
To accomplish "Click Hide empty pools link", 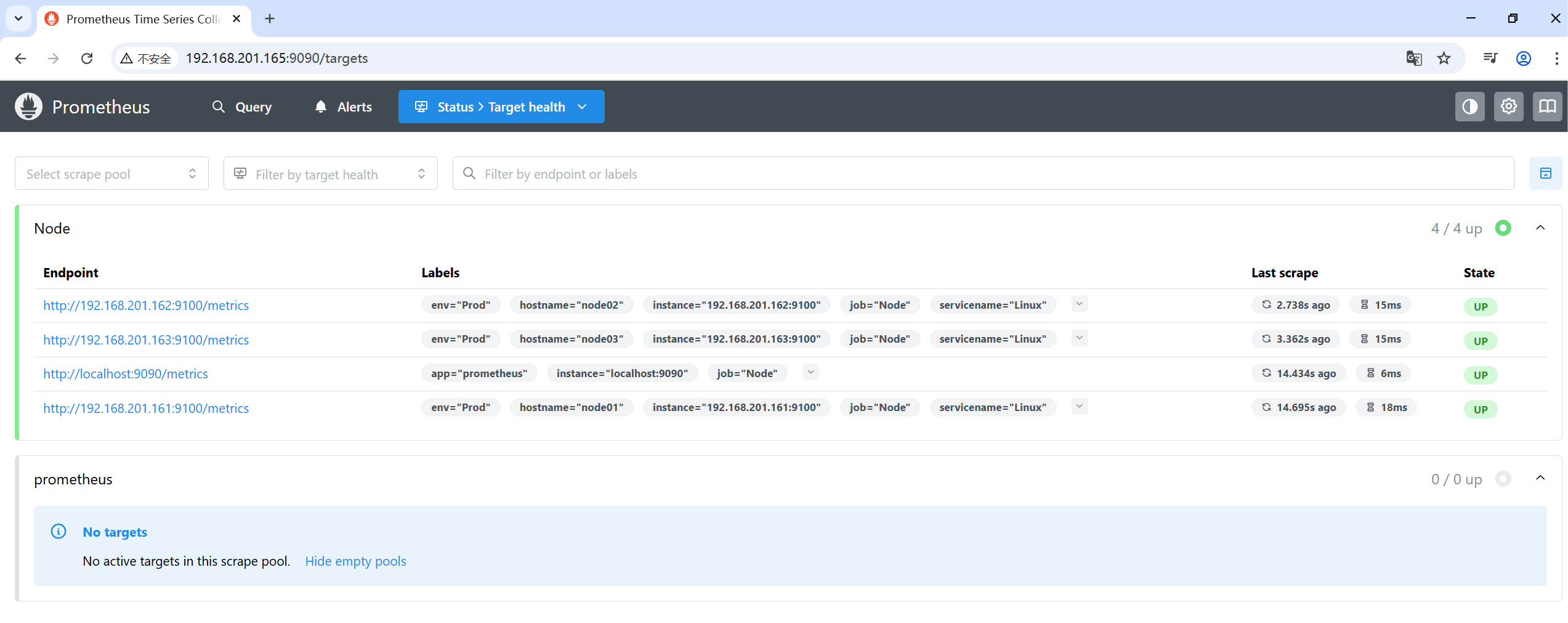I will (x=355, y=561).
